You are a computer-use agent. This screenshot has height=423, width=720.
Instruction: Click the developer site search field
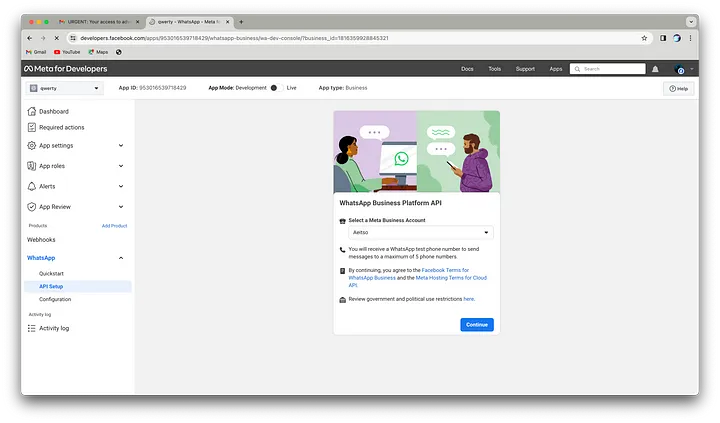pos(608,69)
